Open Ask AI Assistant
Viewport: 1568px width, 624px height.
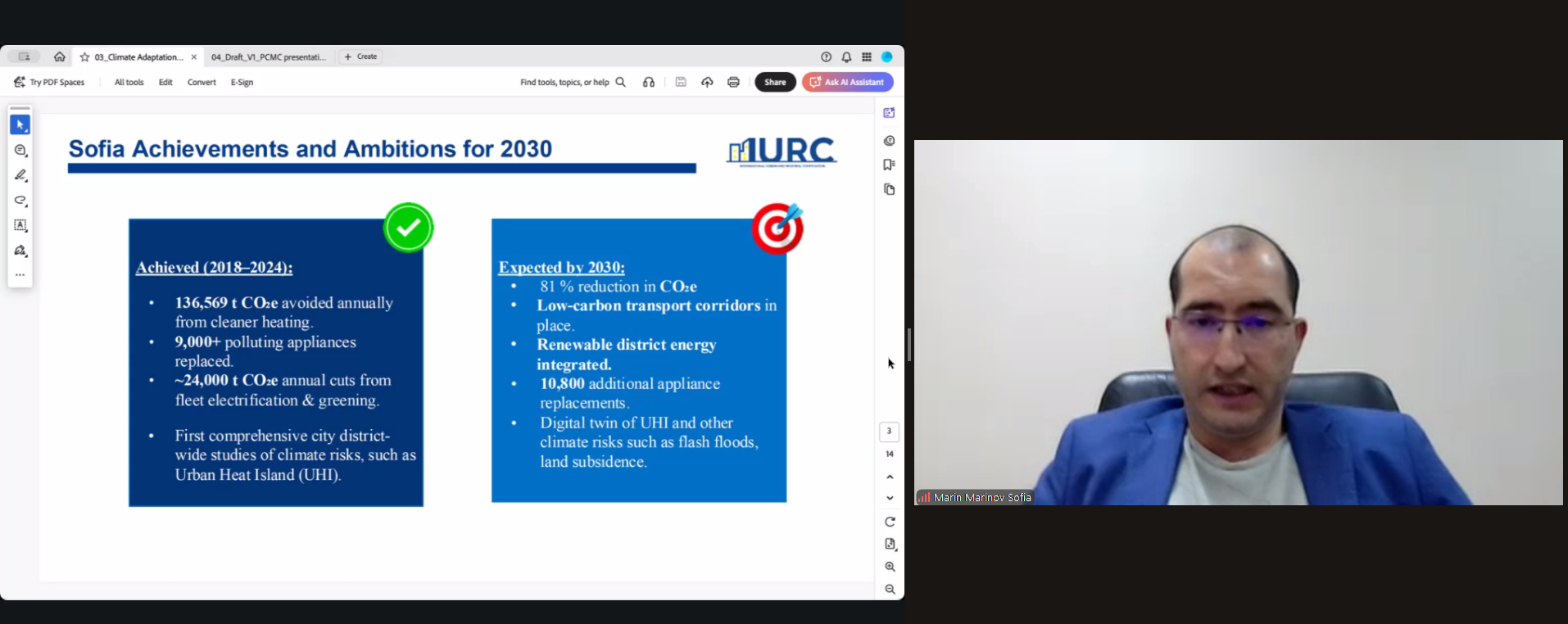[x=848, y=82]
